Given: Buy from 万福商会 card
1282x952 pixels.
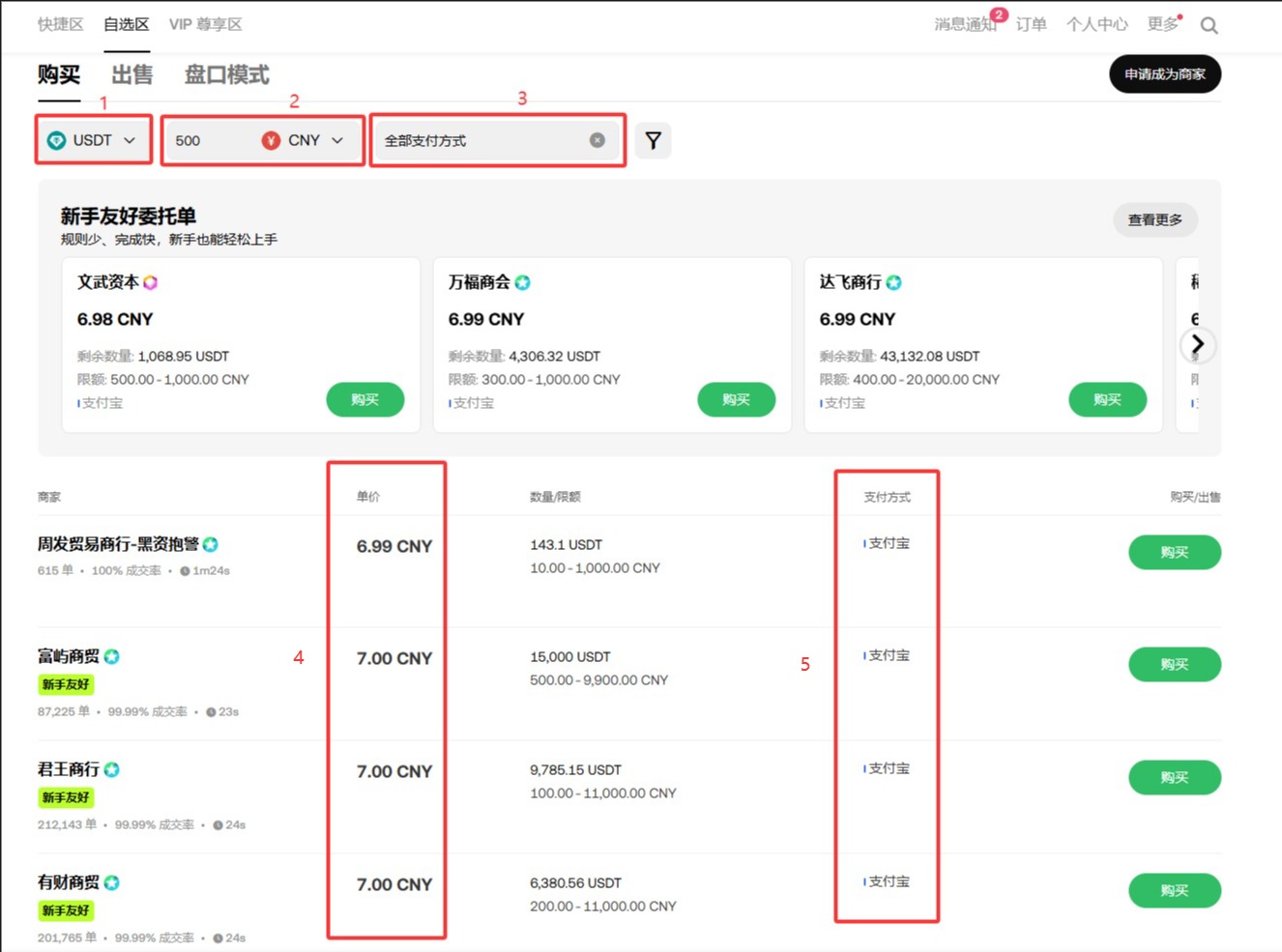Looking at the screenshot, I should pos(737,399).
